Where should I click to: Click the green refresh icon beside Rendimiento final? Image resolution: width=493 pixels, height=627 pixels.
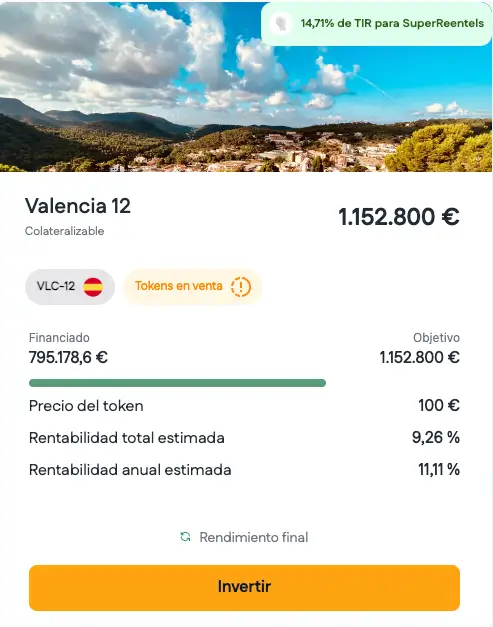point(185,537)
